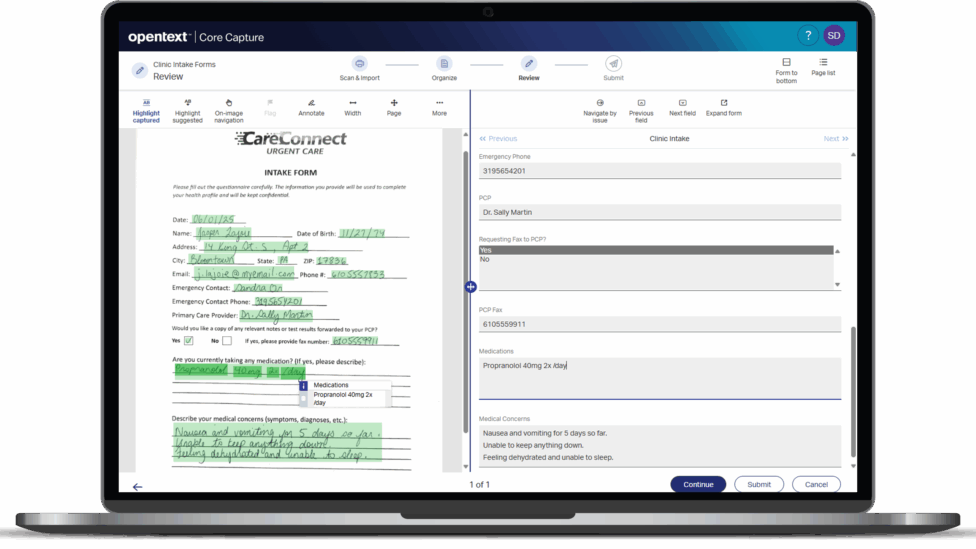Viewport: 976px width, 549px height.
Task: Click the highlighted Primary Care Provider name
Action: click(276, 315)
